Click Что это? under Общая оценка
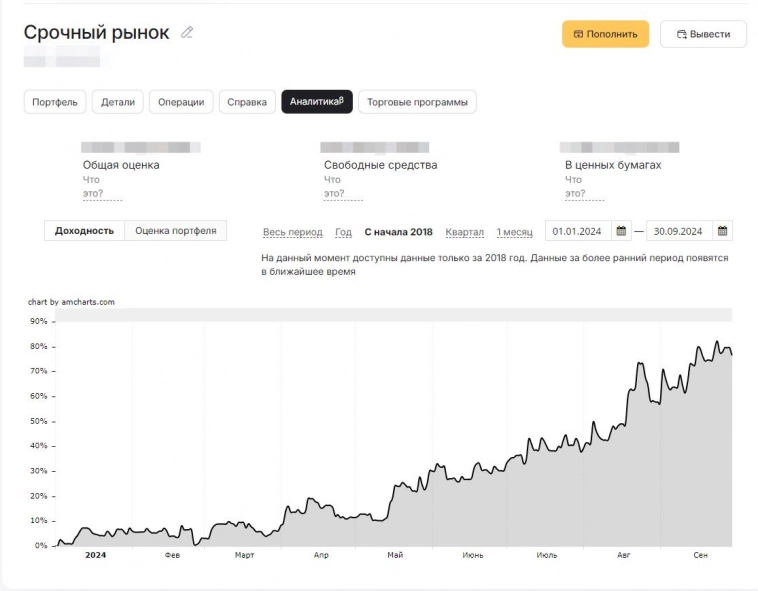The width and height of the screenshot is (758, 591). click(92, 187)
